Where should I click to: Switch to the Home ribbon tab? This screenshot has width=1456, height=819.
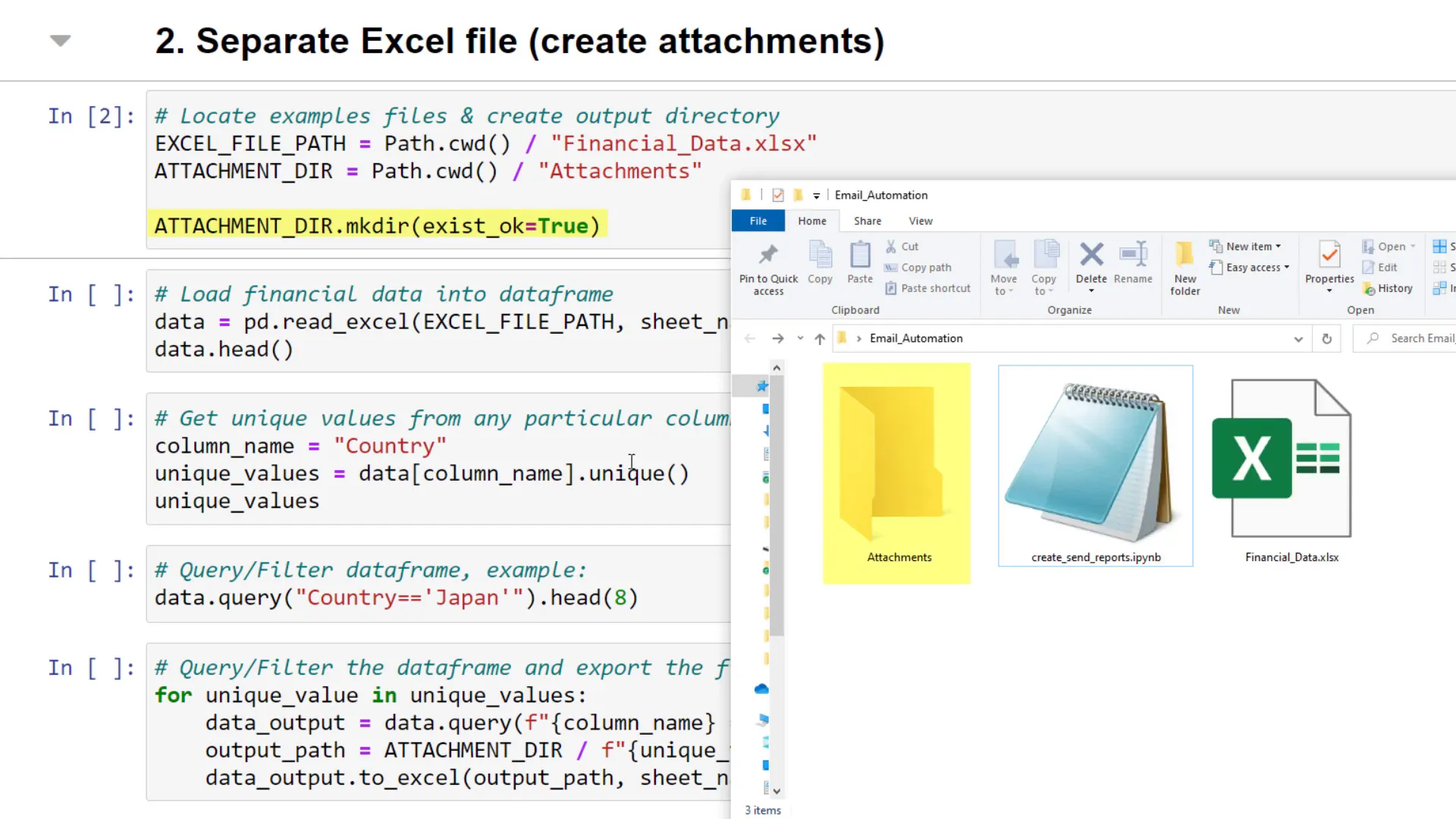(x=811, y=221)
